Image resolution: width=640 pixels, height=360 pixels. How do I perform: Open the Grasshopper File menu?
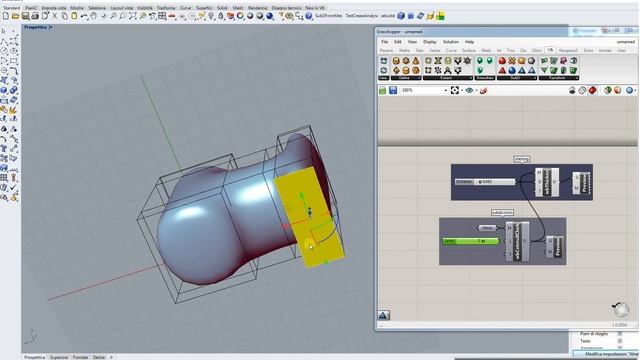coord(384,42)
